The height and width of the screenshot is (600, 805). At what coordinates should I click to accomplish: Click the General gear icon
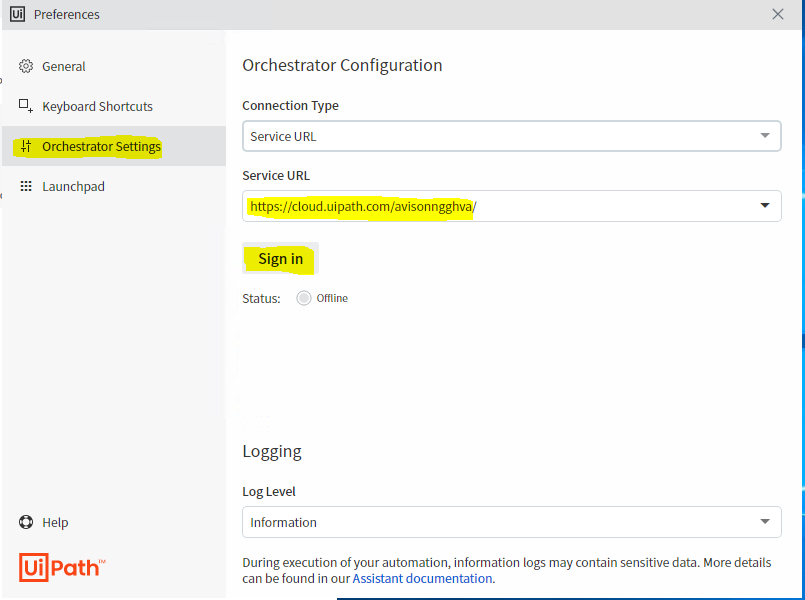tap(26, 66)
